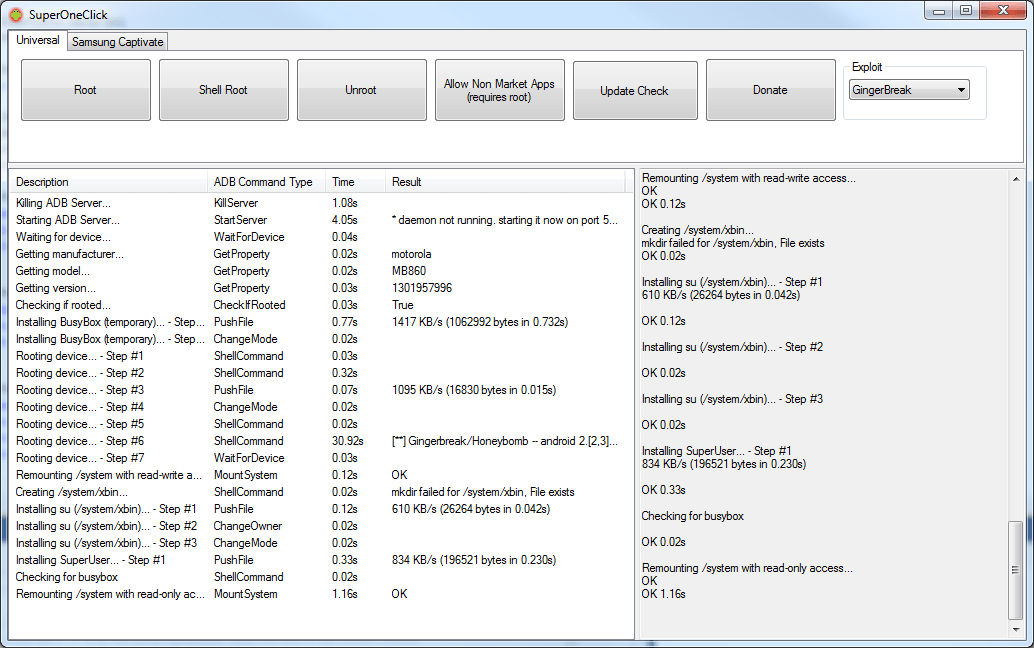Click the ADB Command Type column header
1034x648 pixels.
(263, 182)
